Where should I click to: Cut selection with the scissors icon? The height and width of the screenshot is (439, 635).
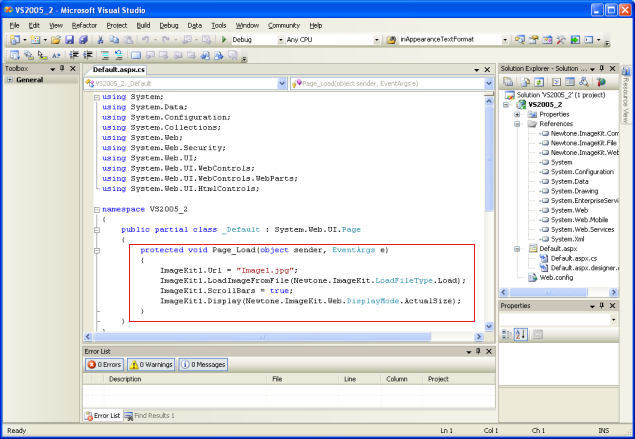coord(100,40)
